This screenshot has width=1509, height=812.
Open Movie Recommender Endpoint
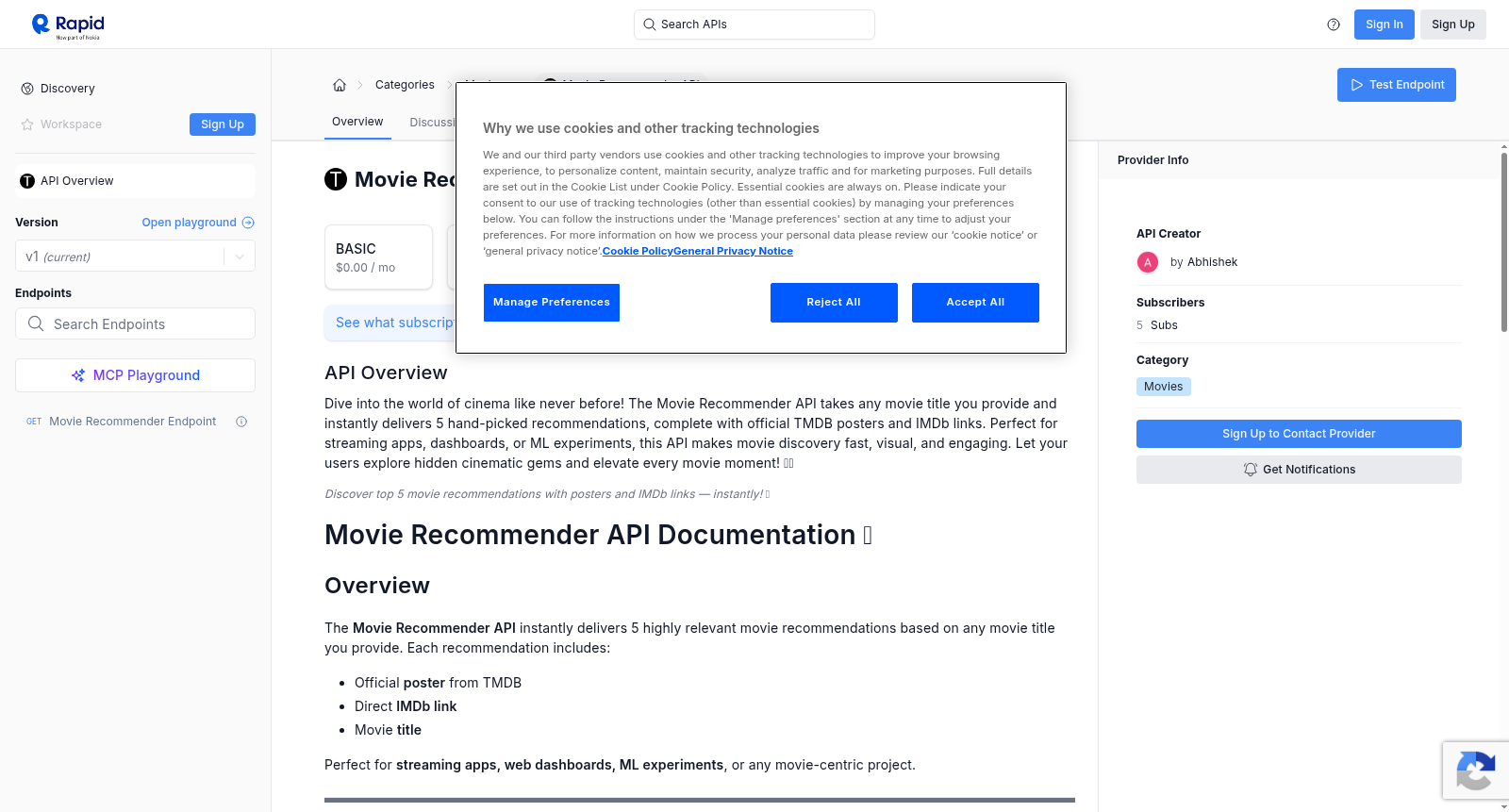coord(132,422)
